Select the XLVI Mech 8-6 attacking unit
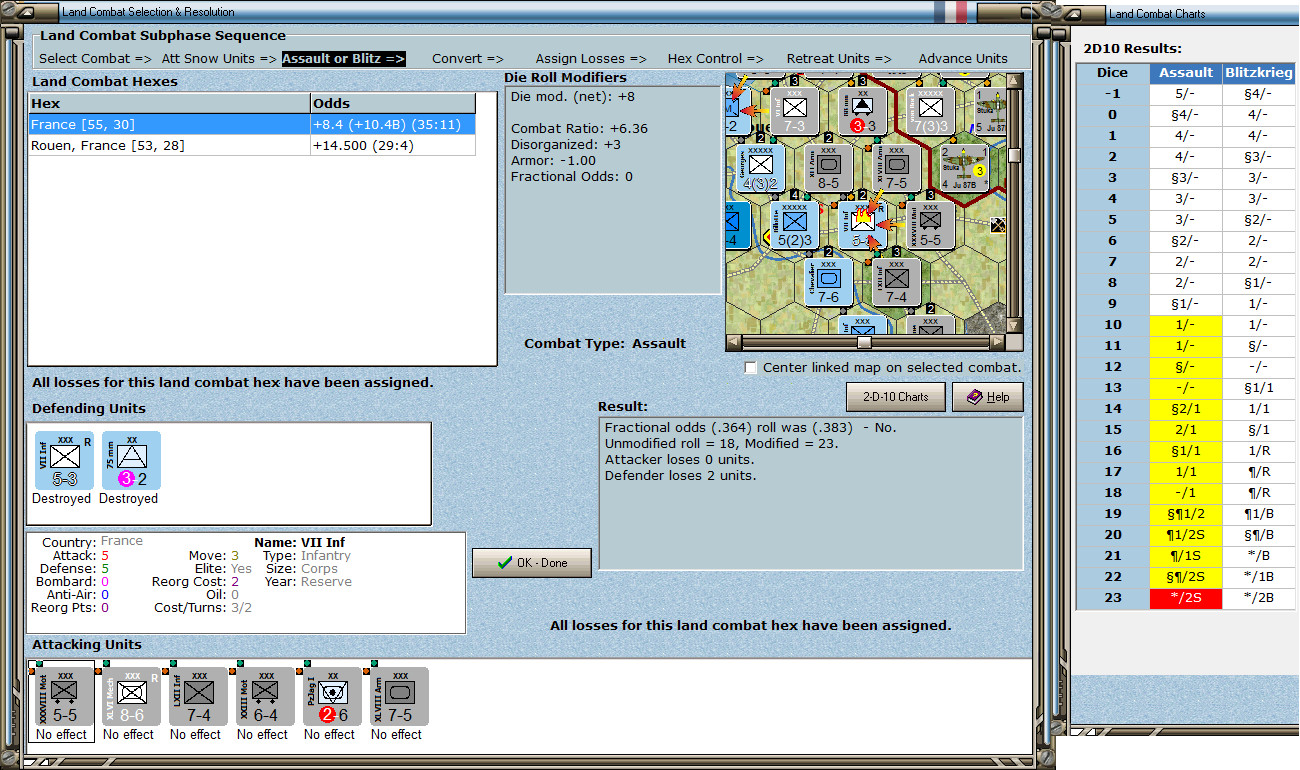This screenshot has height=770, width=1300. click(132, 696)
